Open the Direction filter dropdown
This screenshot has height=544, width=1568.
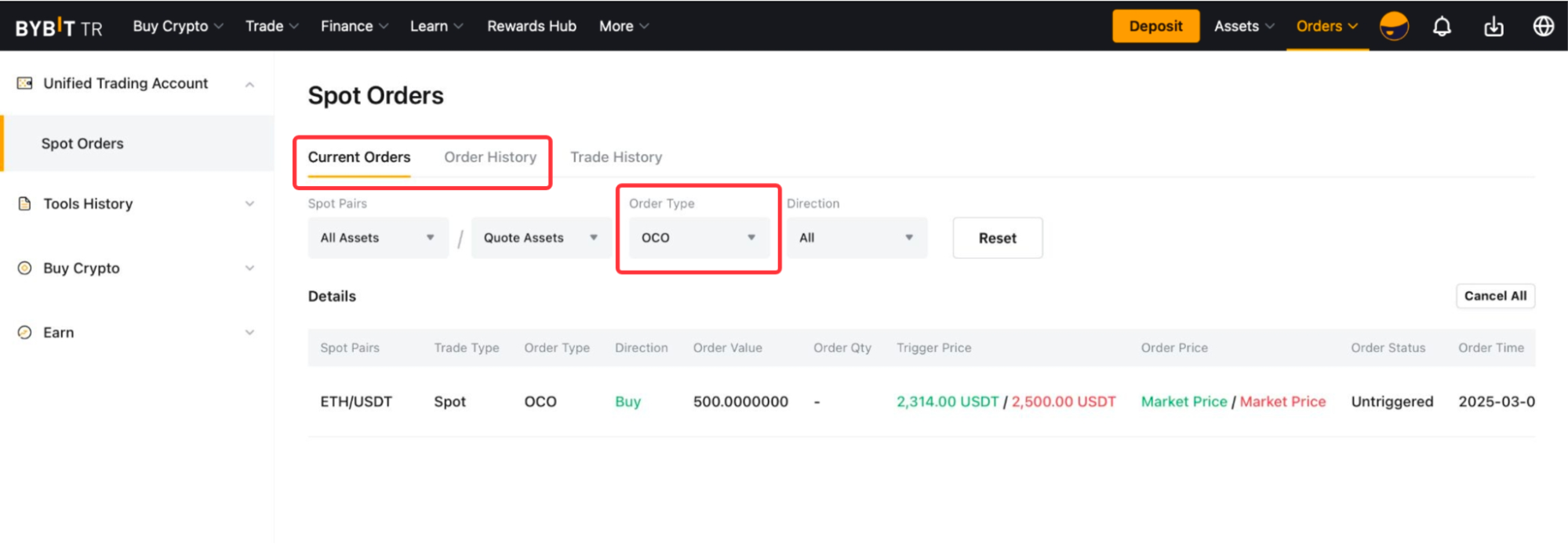(857, 238)
